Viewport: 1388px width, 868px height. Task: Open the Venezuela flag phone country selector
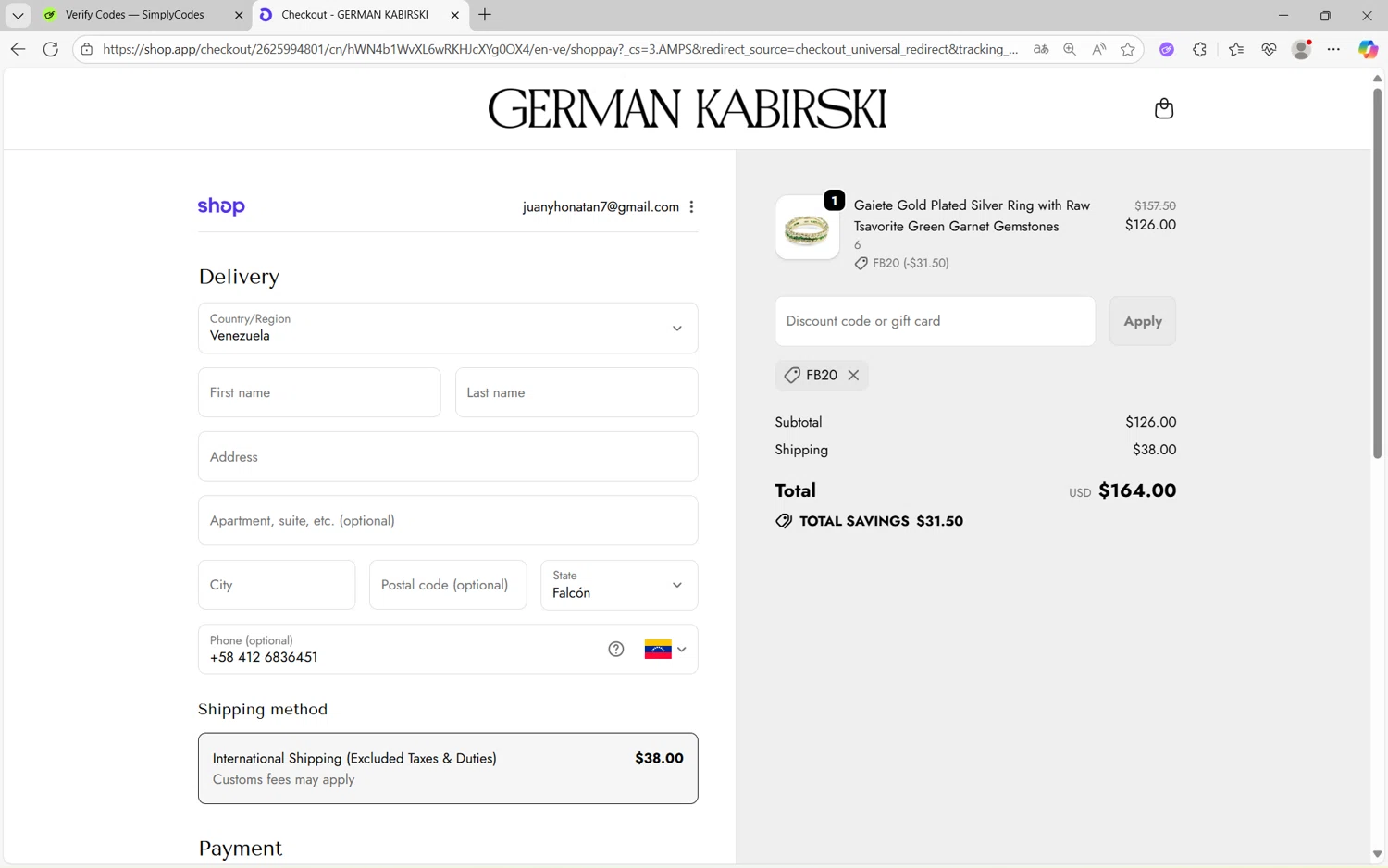pyautogui.click(x=665, y=649)
